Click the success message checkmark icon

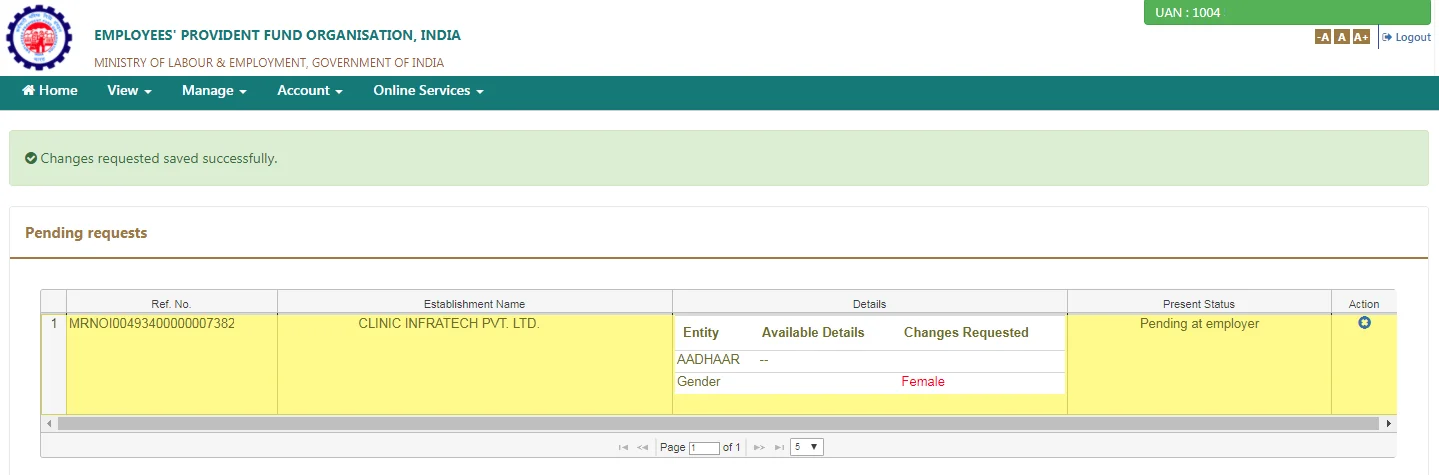[x=31, y=158]
